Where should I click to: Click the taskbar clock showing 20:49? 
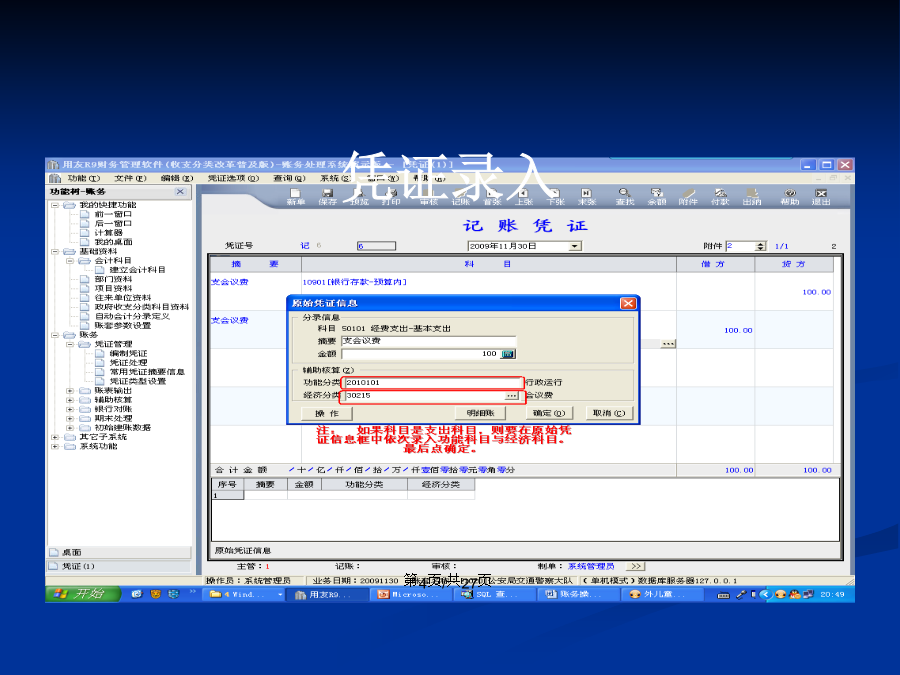[832, 595]
